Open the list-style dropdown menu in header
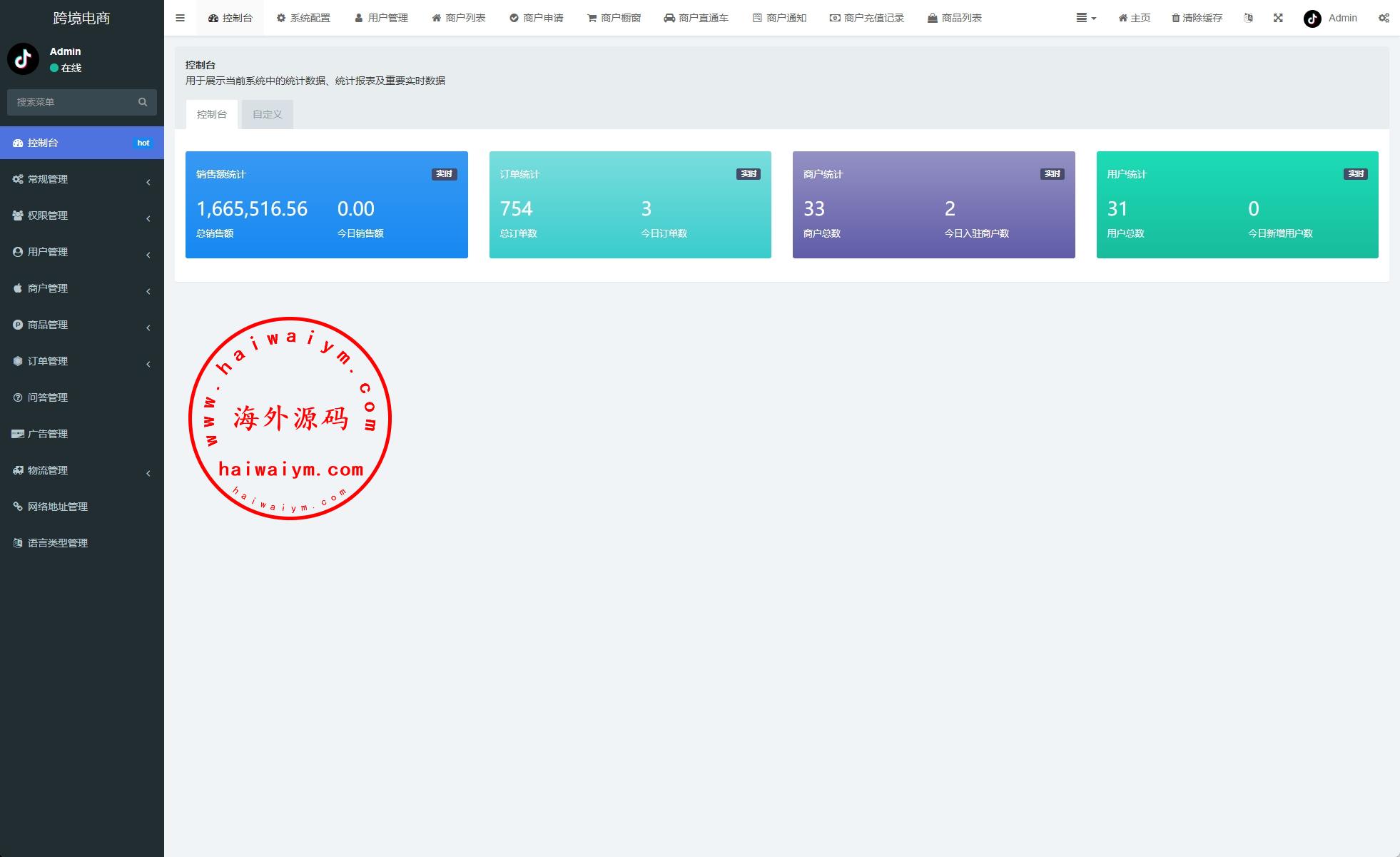The height and width of the screenshot is (857, 1400). (1085, 18)
